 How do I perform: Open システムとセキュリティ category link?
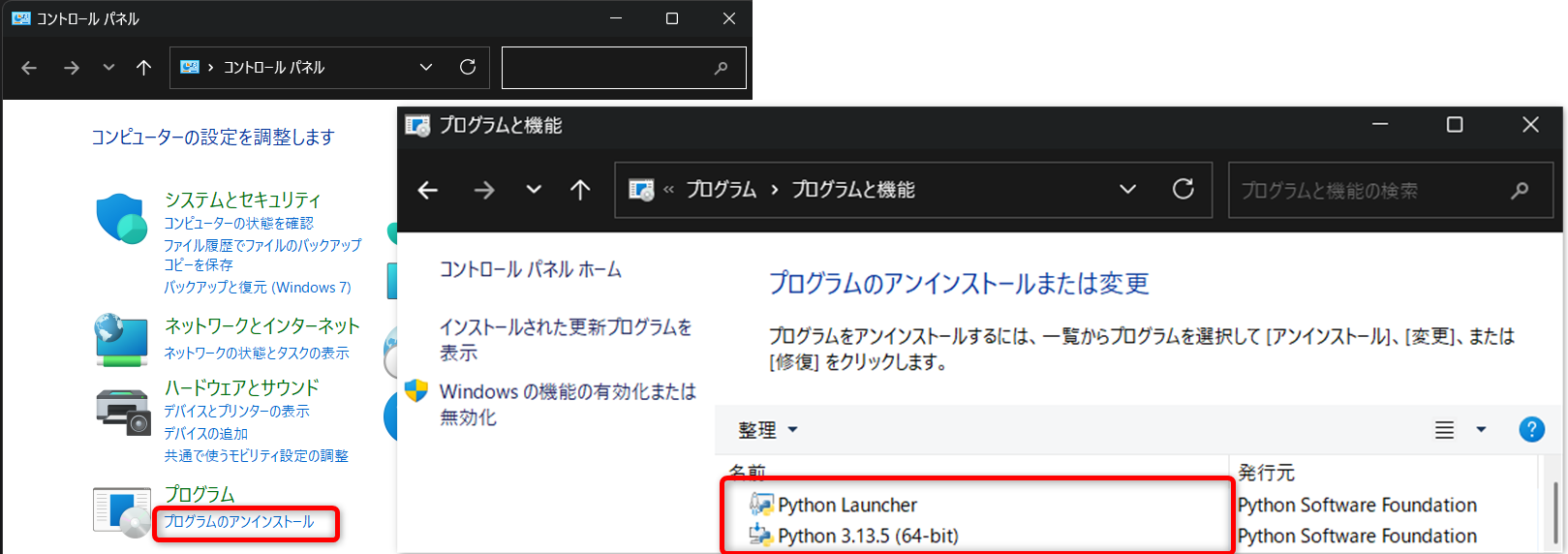pos(242,200)
